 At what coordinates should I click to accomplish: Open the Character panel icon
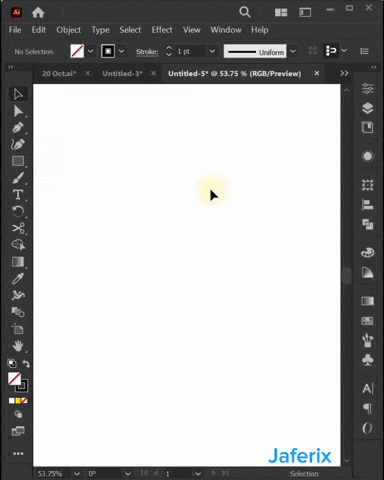coord(368,389)
